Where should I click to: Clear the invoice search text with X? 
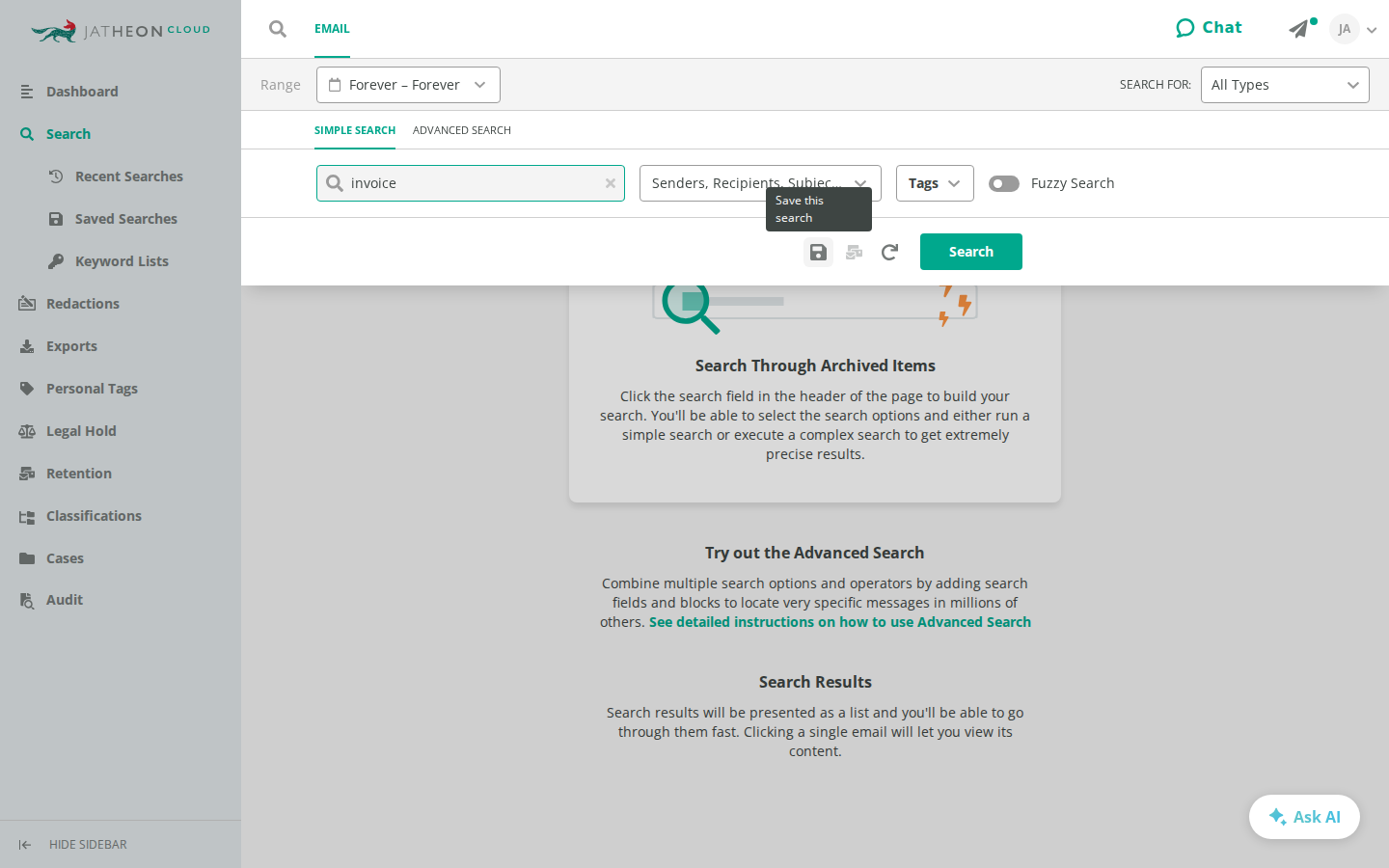pyautogui.click(x=611, y=183)
